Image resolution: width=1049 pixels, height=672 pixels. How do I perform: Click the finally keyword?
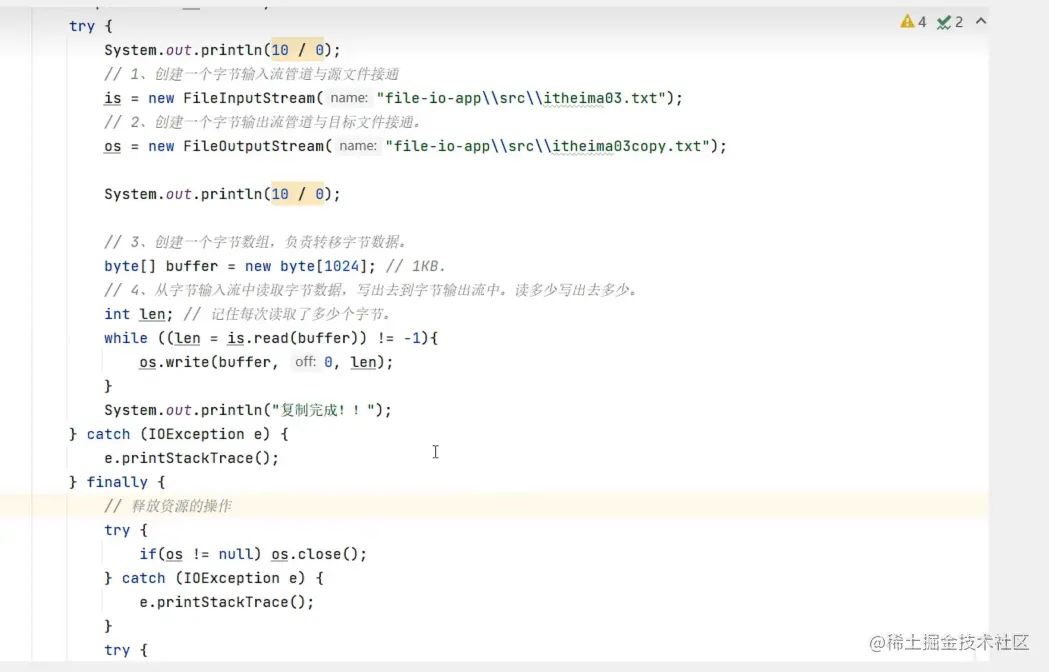point(117,483)
